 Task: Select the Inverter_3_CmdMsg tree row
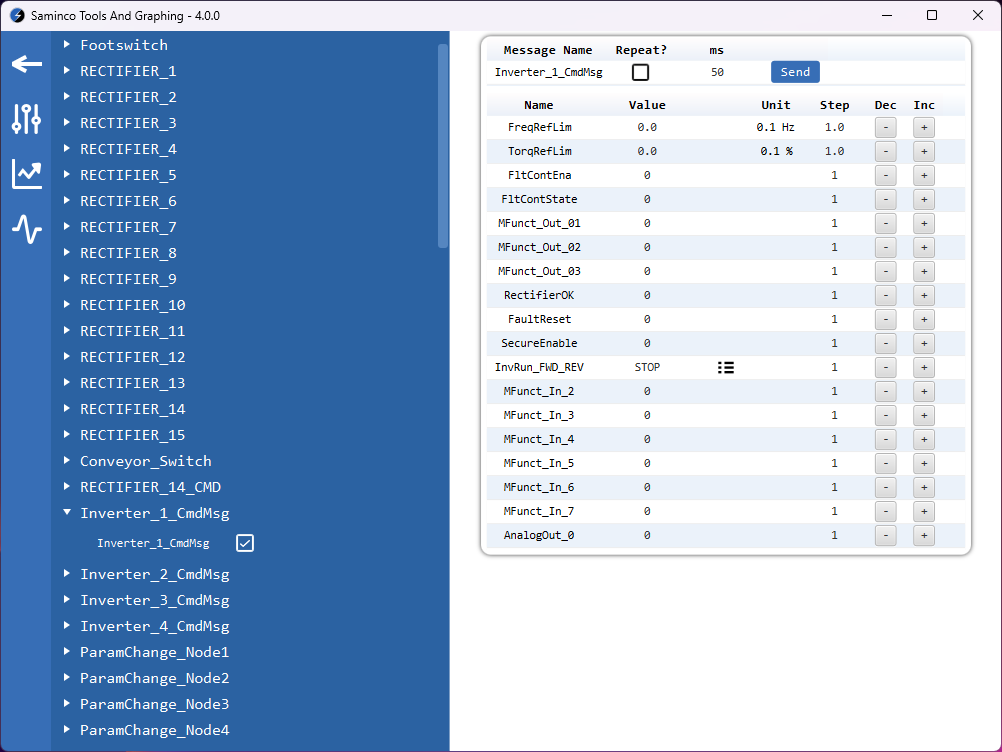point(155,600)
